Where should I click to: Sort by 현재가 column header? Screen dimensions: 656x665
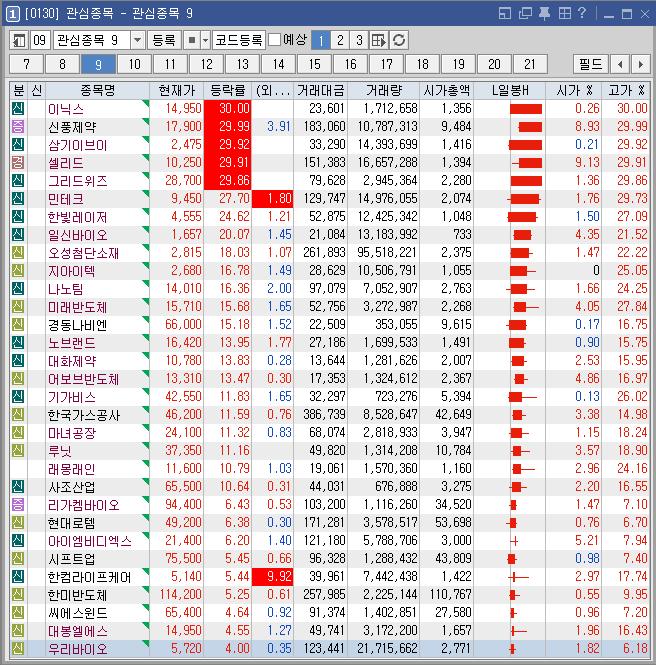177,90
